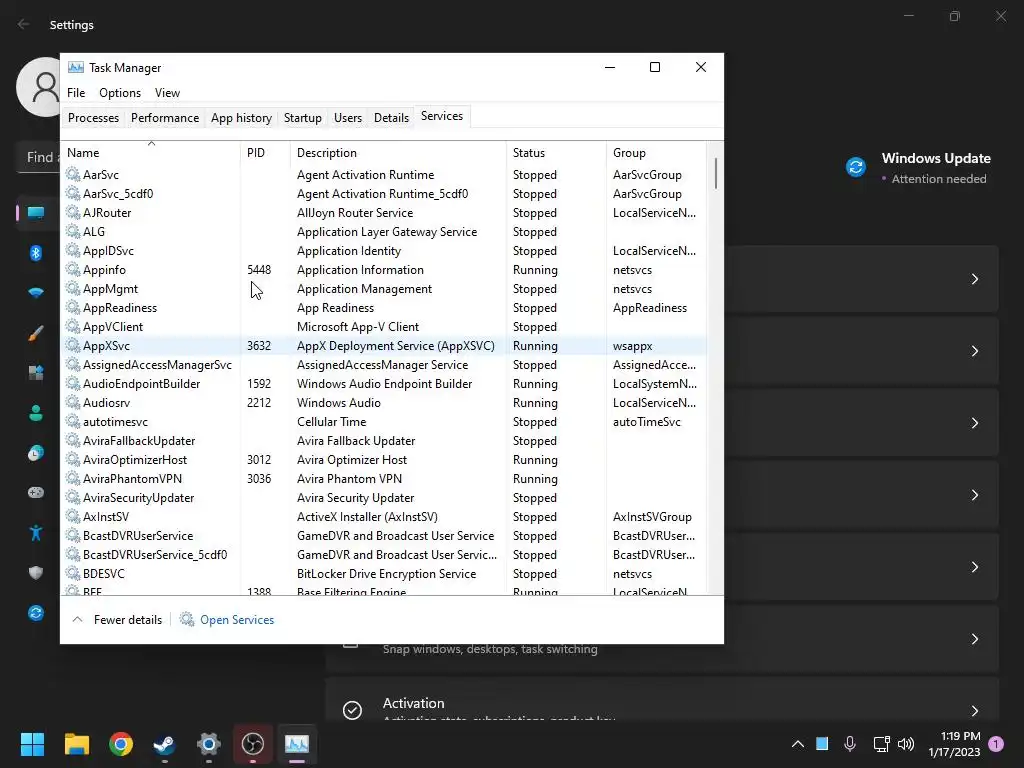1024x768 pixels.
Task: Click the gear icon next to Open Services
Action: click(x=187, y=619)
